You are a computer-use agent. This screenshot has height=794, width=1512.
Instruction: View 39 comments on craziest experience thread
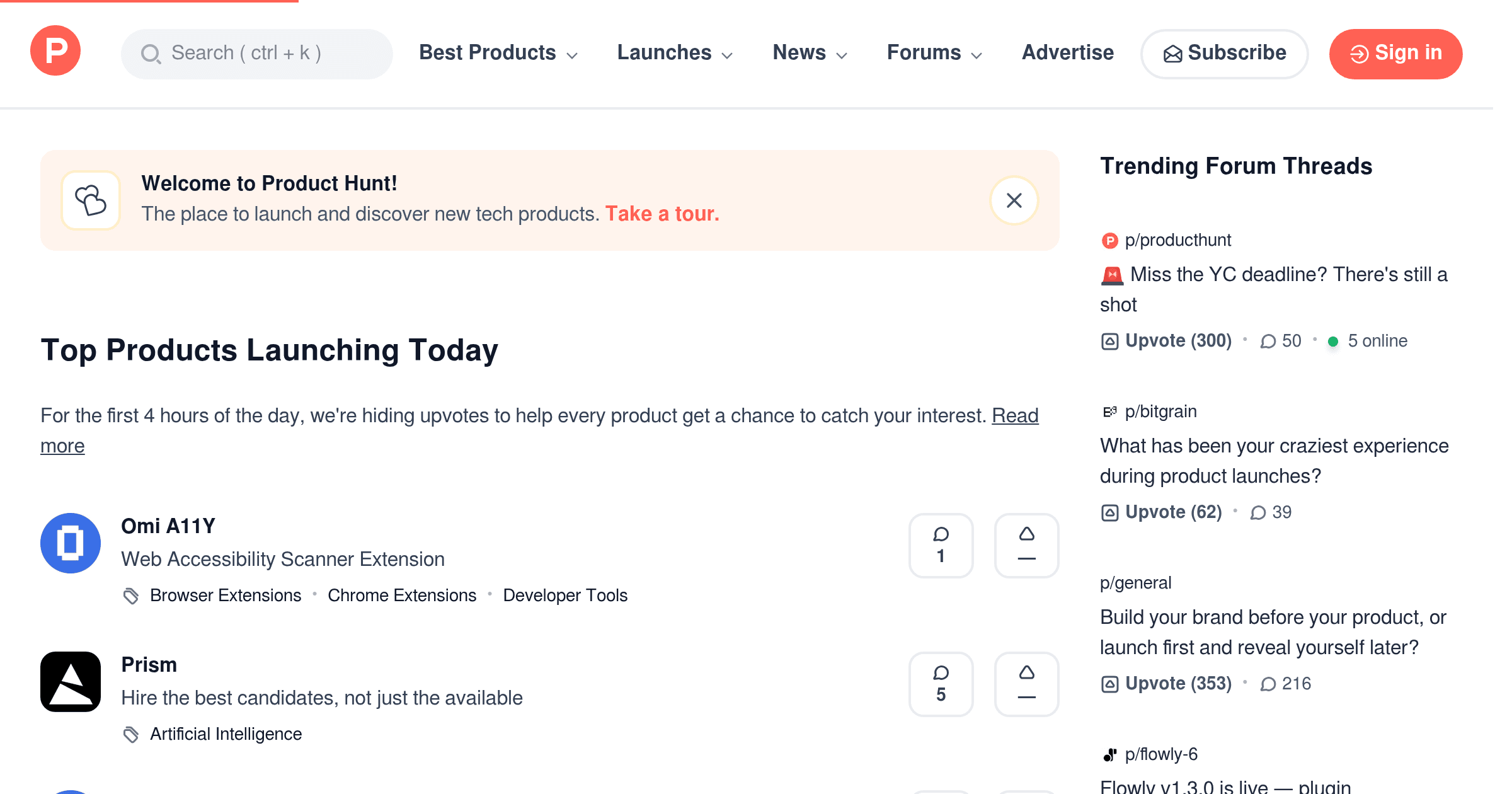pyautogui.click(x=1271, y=512)
